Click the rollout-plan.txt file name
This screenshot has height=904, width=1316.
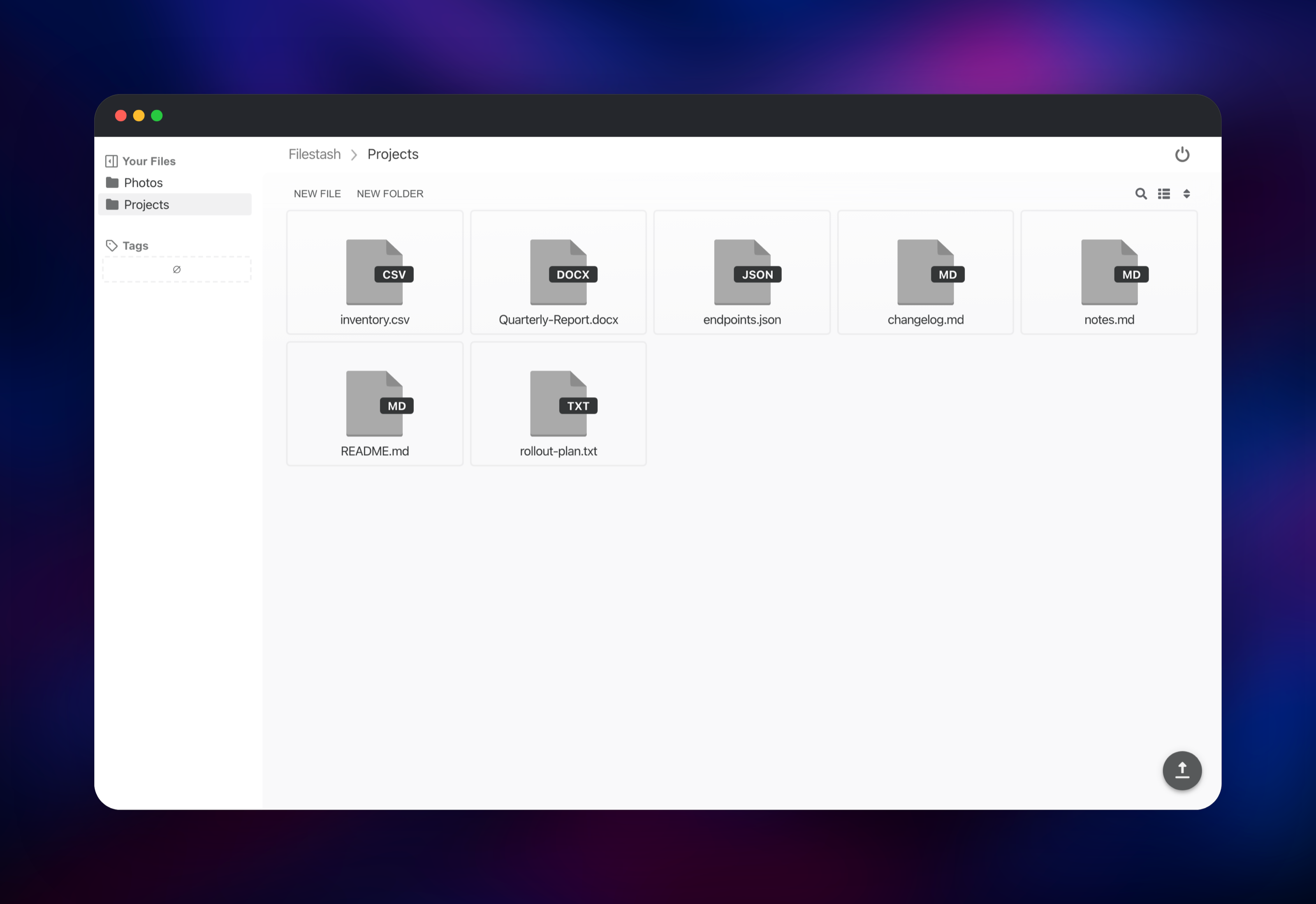click(x=558, y=451)
